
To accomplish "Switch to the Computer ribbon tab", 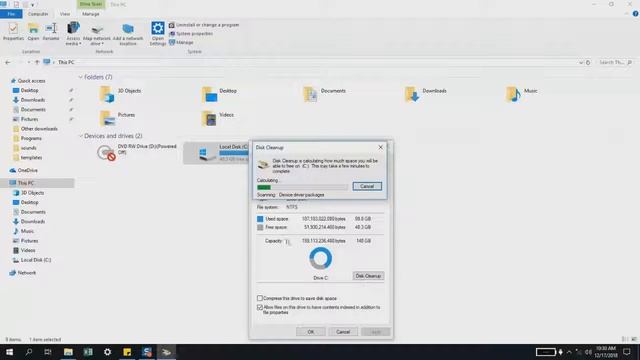I will [38, 14].
